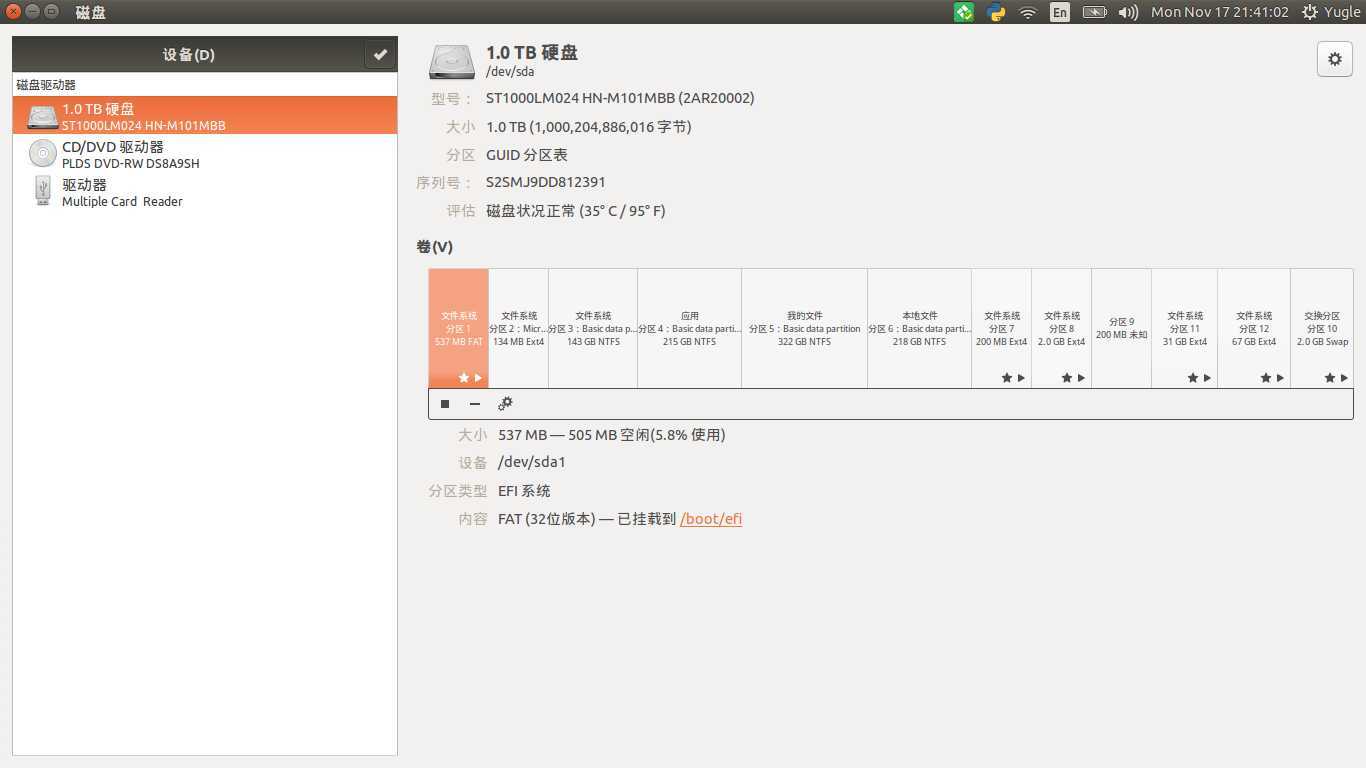The image size is (1366, 768).
Task: Click the EFI 系统 partition type value
Action: click(524, 491)
